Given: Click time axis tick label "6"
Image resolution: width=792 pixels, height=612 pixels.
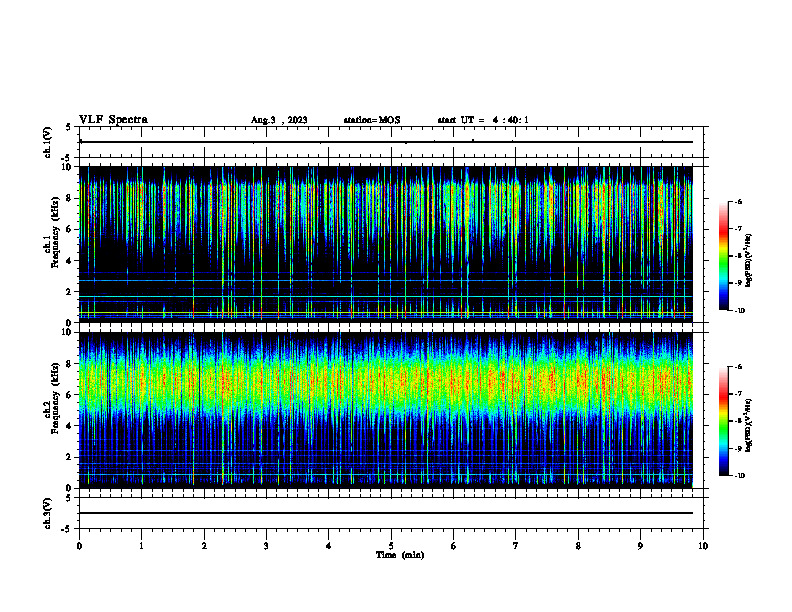Looking at the screenshot, I should point(453,546).
